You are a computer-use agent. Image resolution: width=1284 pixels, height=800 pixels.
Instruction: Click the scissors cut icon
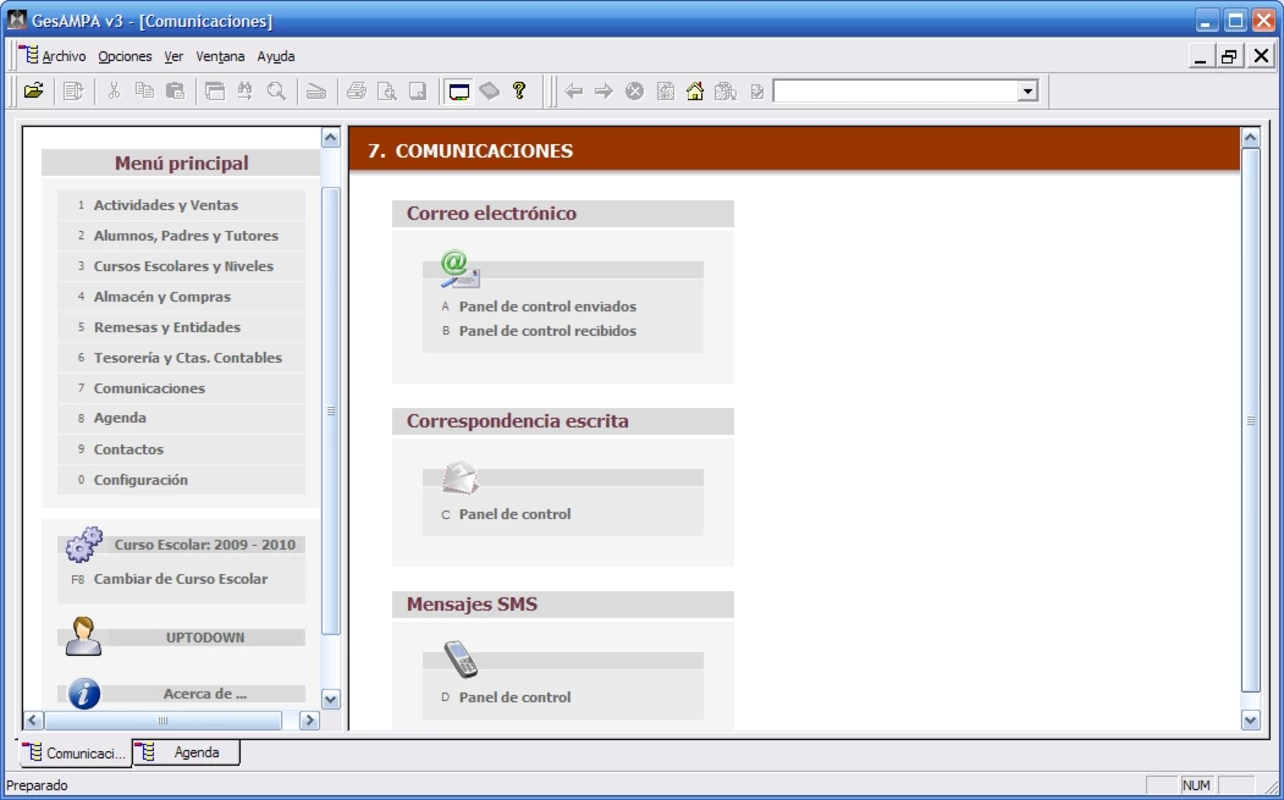[114, 91]
